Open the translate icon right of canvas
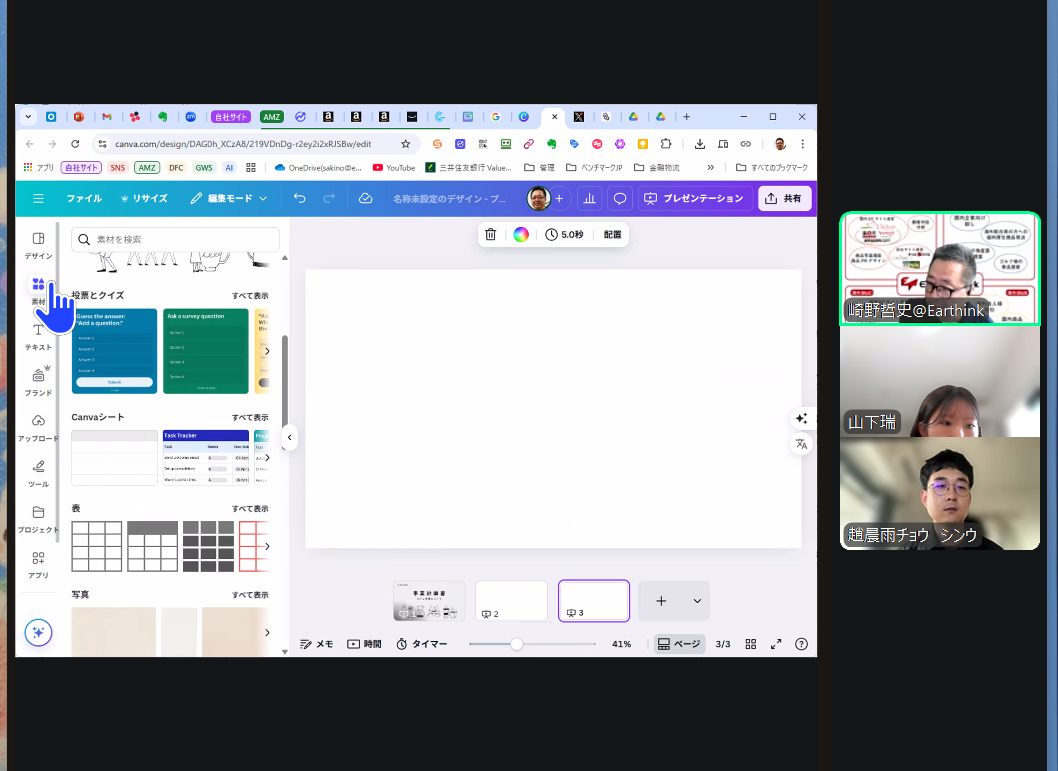 coord(801,444)
